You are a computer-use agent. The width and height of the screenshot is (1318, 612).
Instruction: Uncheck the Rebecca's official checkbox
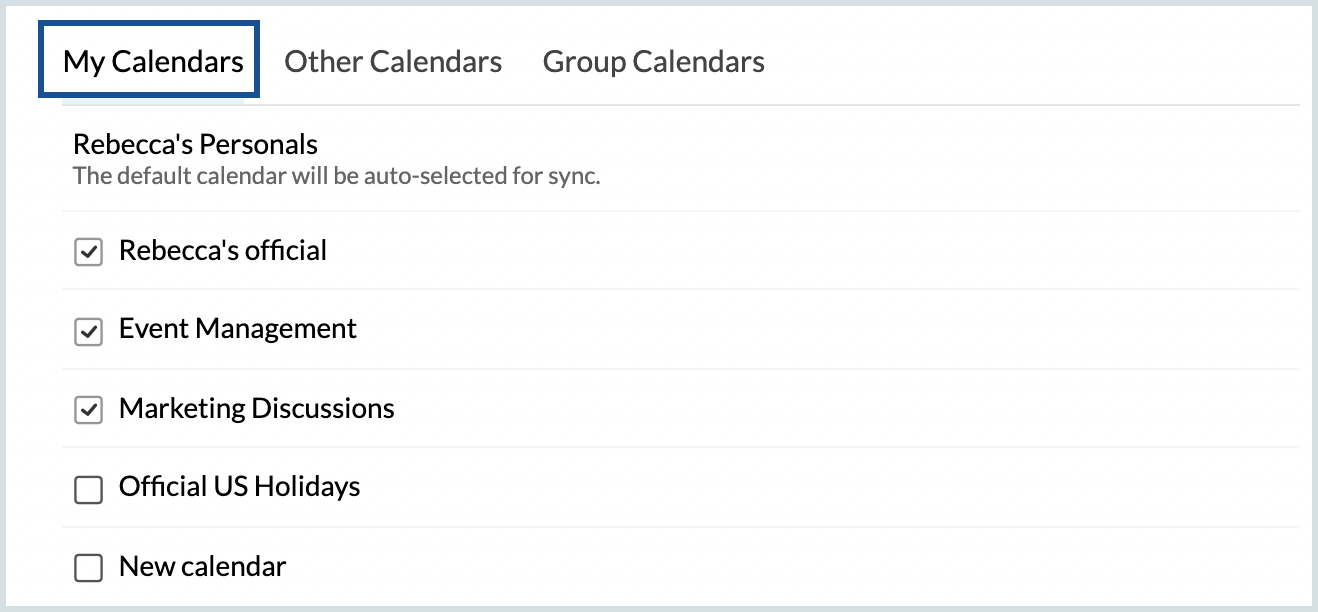pos(89,253)
